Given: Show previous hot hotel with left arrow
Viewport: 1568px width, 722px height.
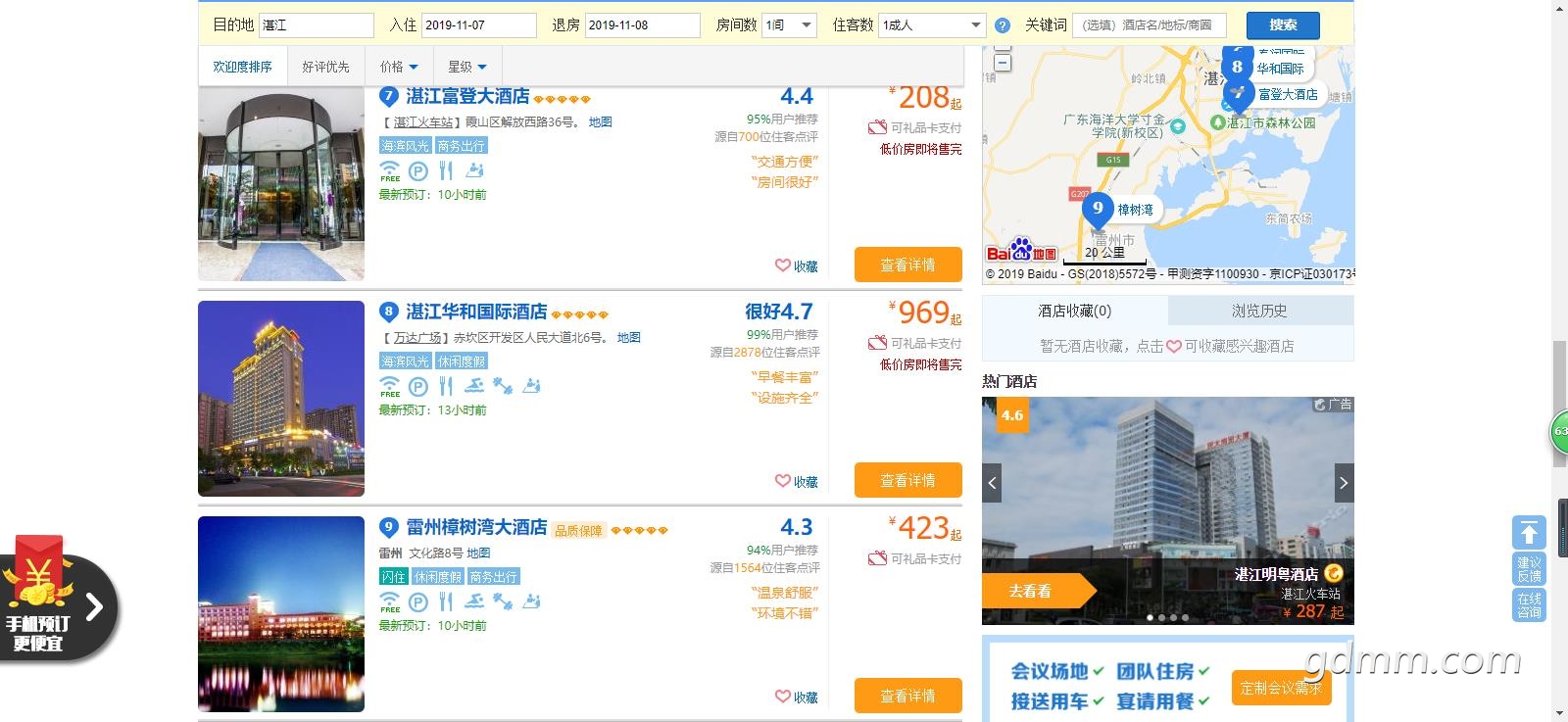Looking at the screenshot, I should point(992,483).
